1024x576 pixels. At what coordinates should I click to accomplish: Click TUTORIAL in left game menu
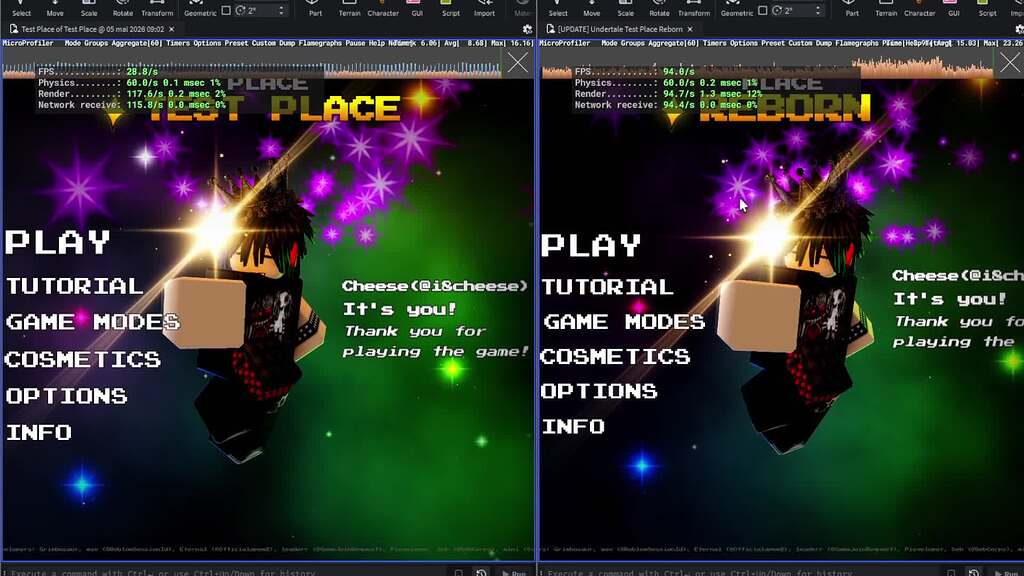tap(74, 286)
